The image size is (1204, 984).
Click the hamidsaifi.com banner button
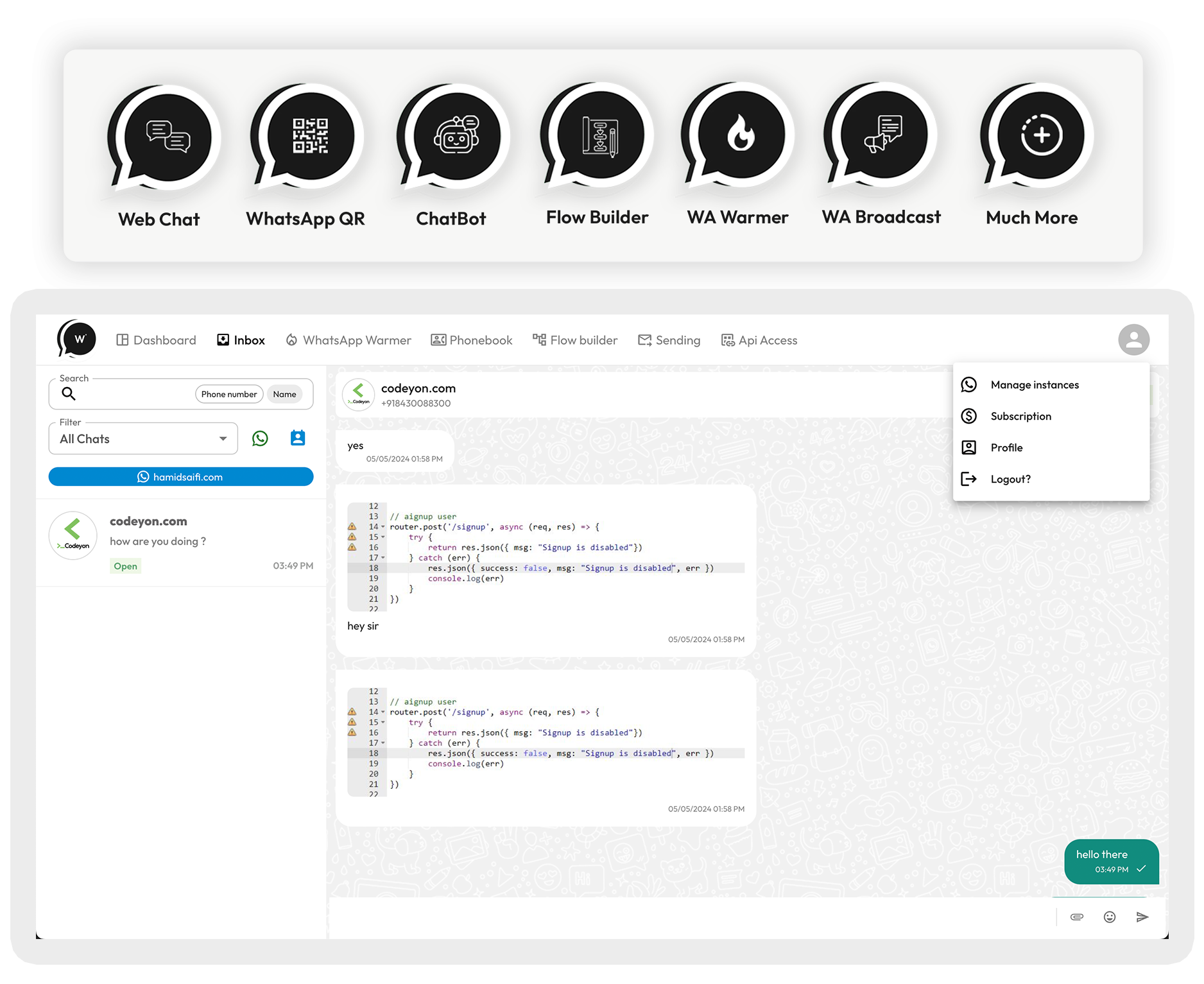181,476
